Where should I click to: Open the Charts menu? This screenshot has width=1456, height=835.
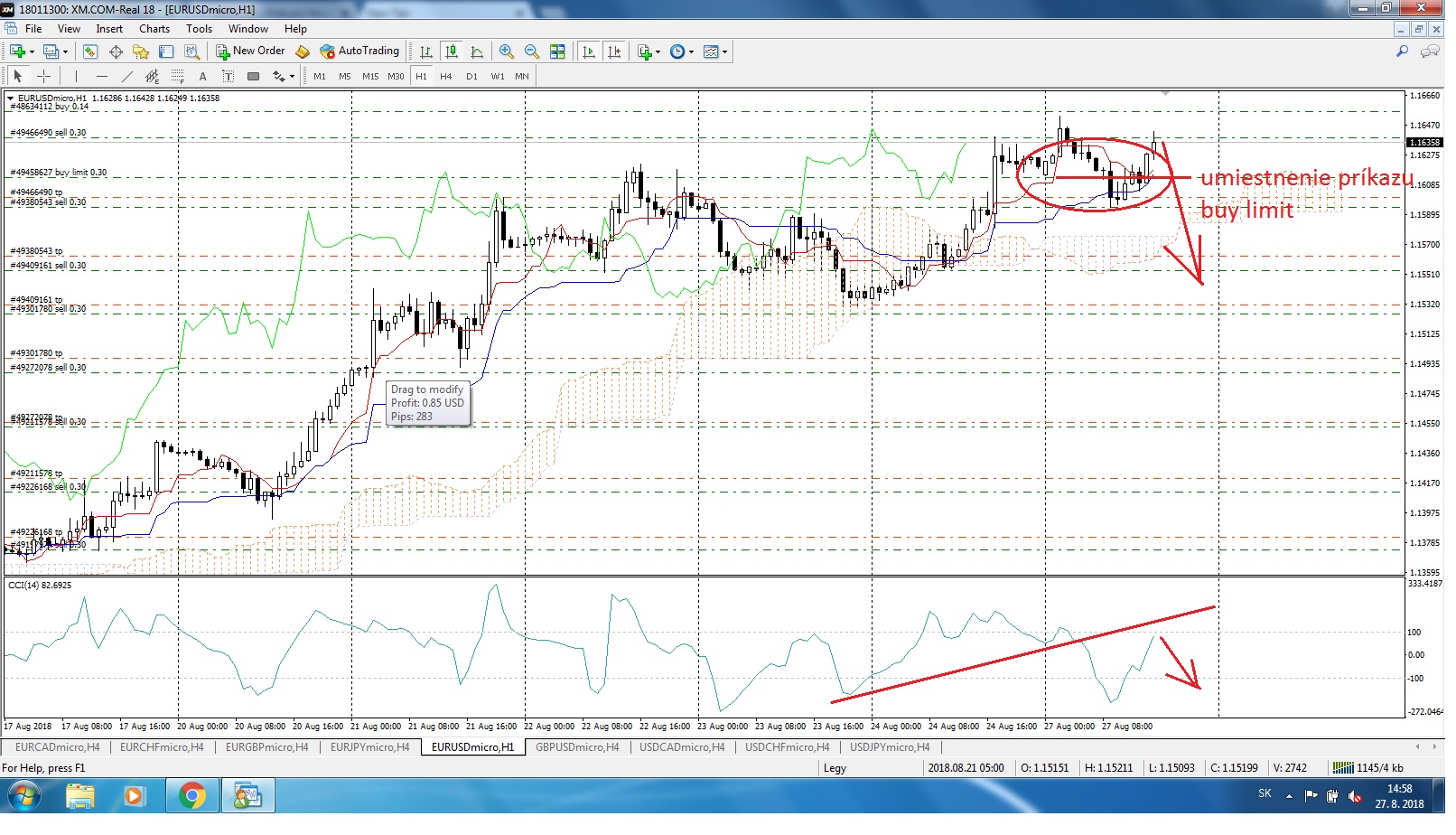(x=154, y=29)
